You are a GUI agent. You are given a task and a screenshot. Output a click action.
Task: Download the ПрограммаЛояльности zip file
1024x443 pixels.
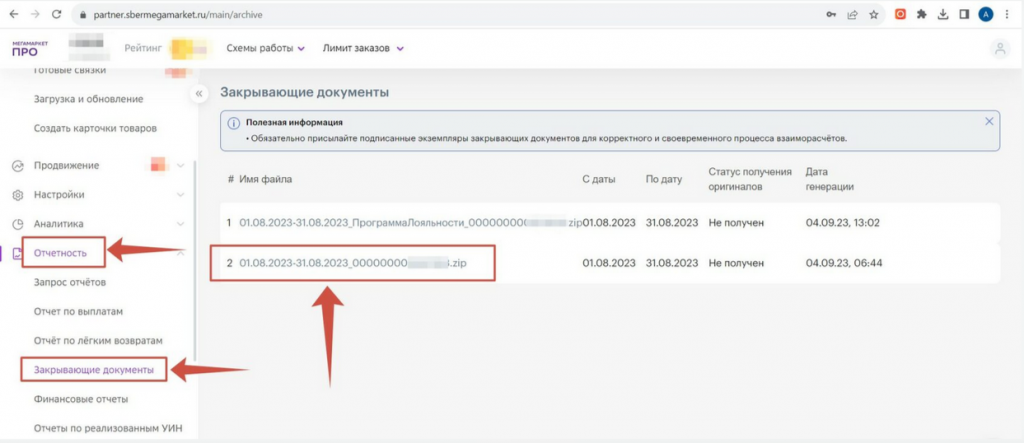(408, 222)
